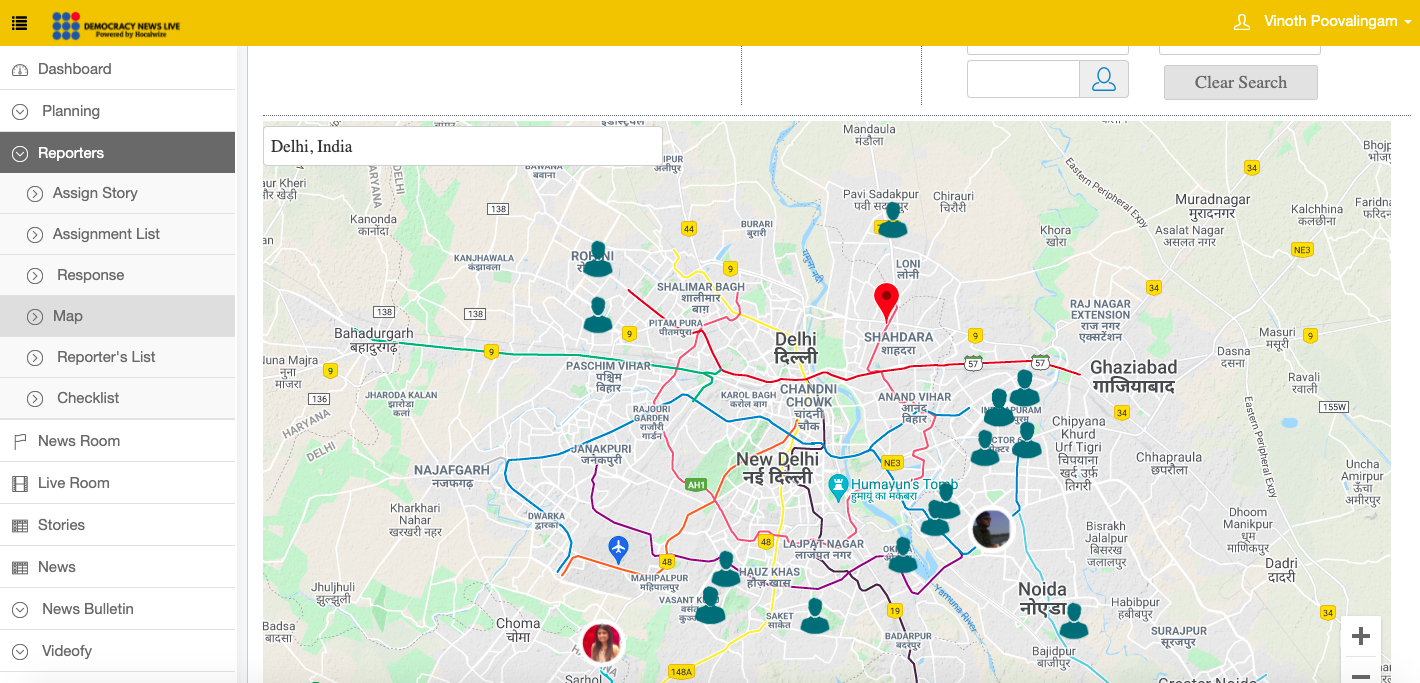Click the Assign Story arrow circle icon
Image resolution: width=1420 pixels, height=683 pixels.
coord(35,194)
